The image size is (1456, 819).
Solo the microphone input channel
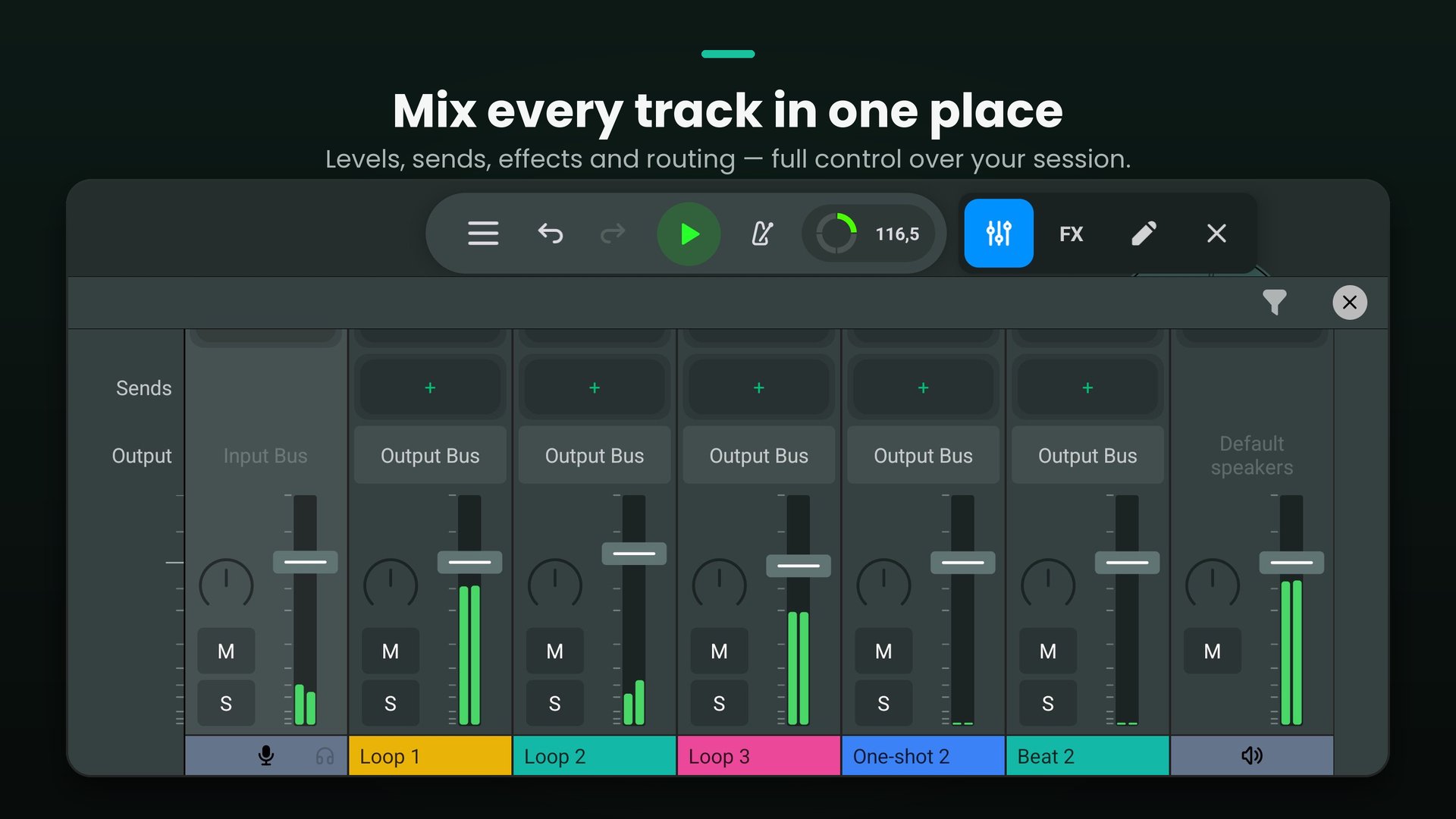click(x=226, y=703)
